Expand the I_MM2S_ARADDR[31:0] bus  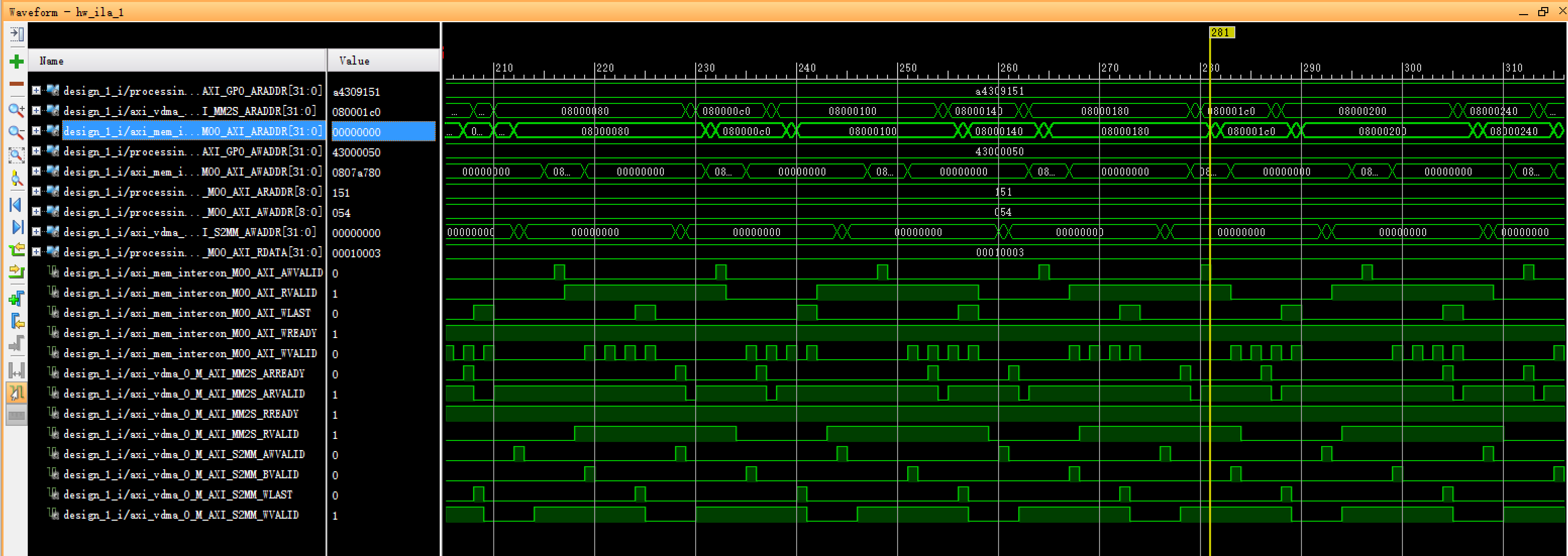tap(36, 110)
